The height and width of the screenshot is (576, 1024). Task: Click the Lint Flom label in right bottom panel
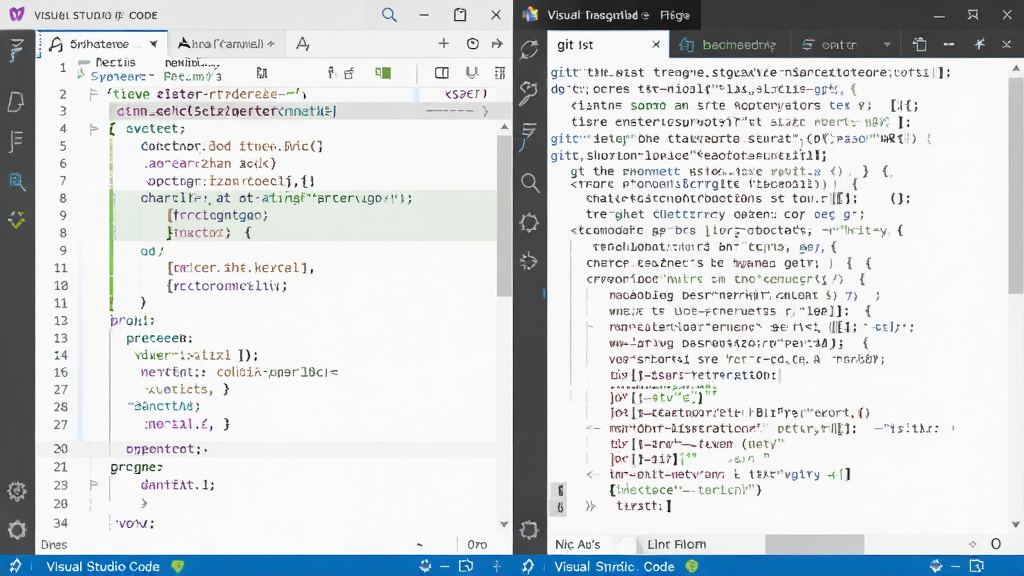coord(676,544)
